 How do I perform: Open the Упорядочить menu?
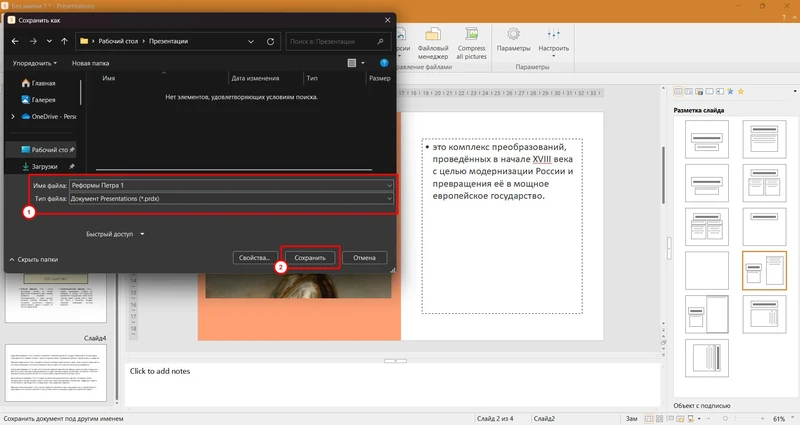click(x=35, y=63)
